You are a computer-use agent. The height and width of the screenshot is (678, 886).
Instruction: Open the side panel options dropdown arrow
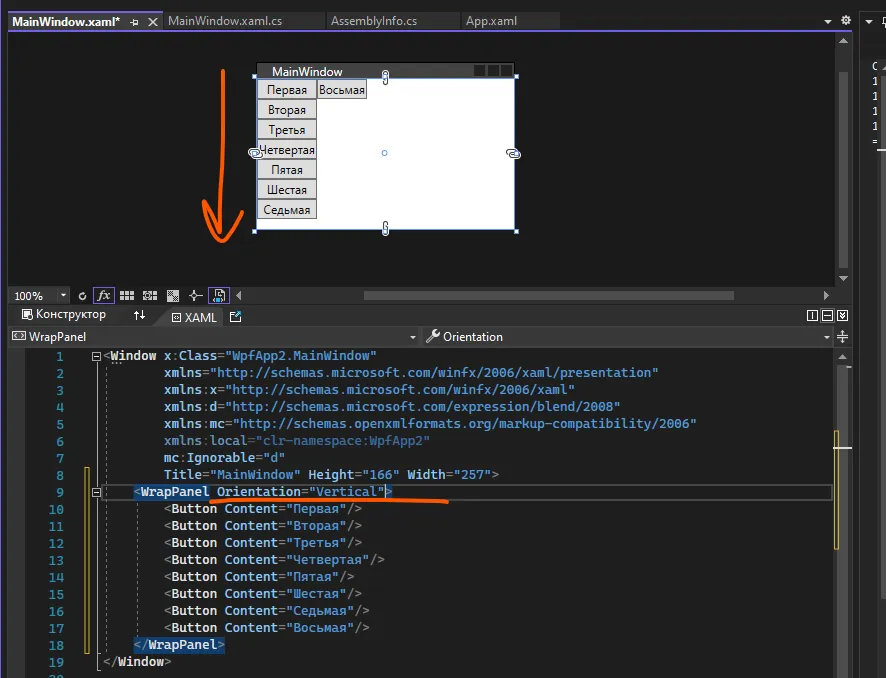click(x=869, y=21)
